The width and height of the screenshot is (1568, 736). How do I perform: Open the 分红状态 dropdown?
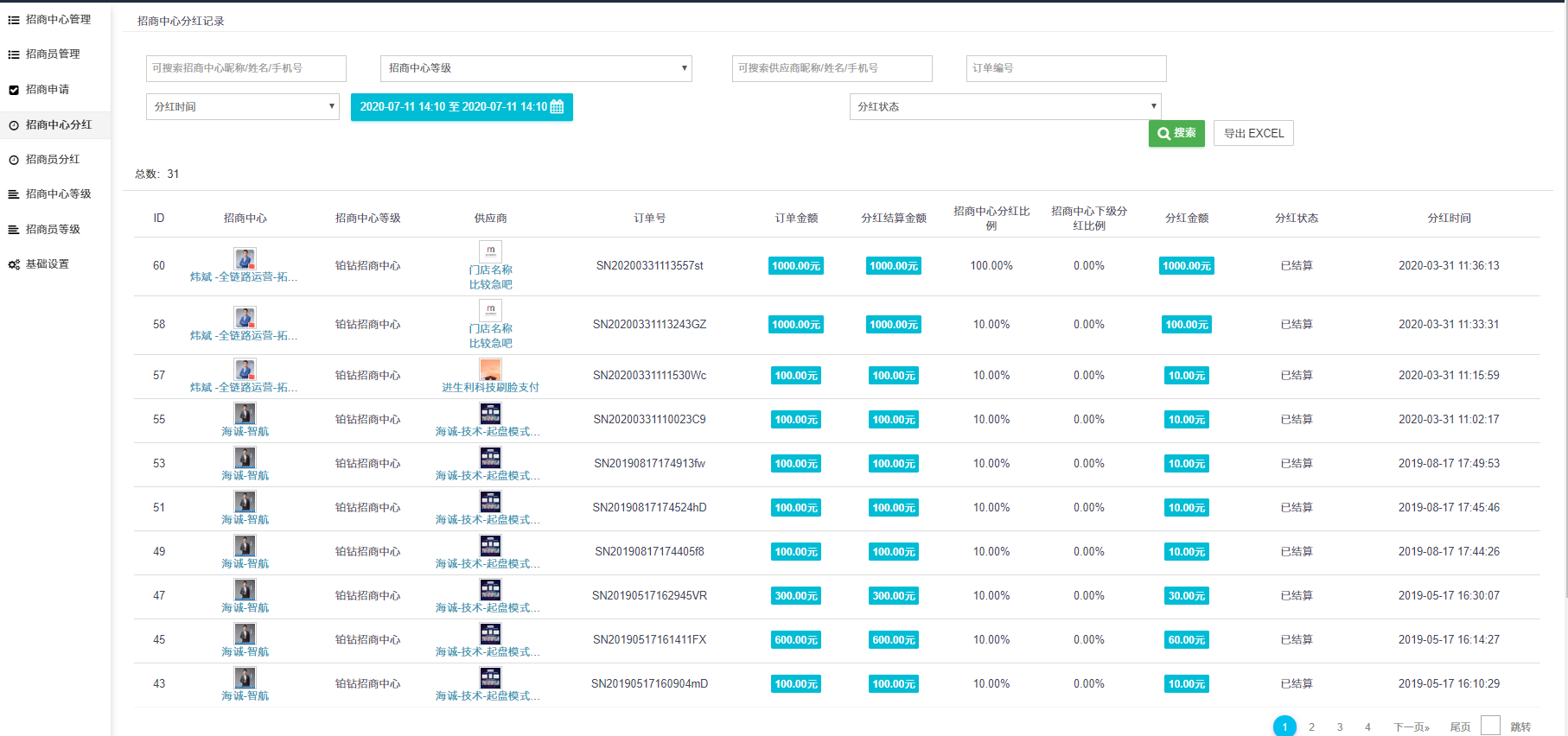click(1004, 107)
